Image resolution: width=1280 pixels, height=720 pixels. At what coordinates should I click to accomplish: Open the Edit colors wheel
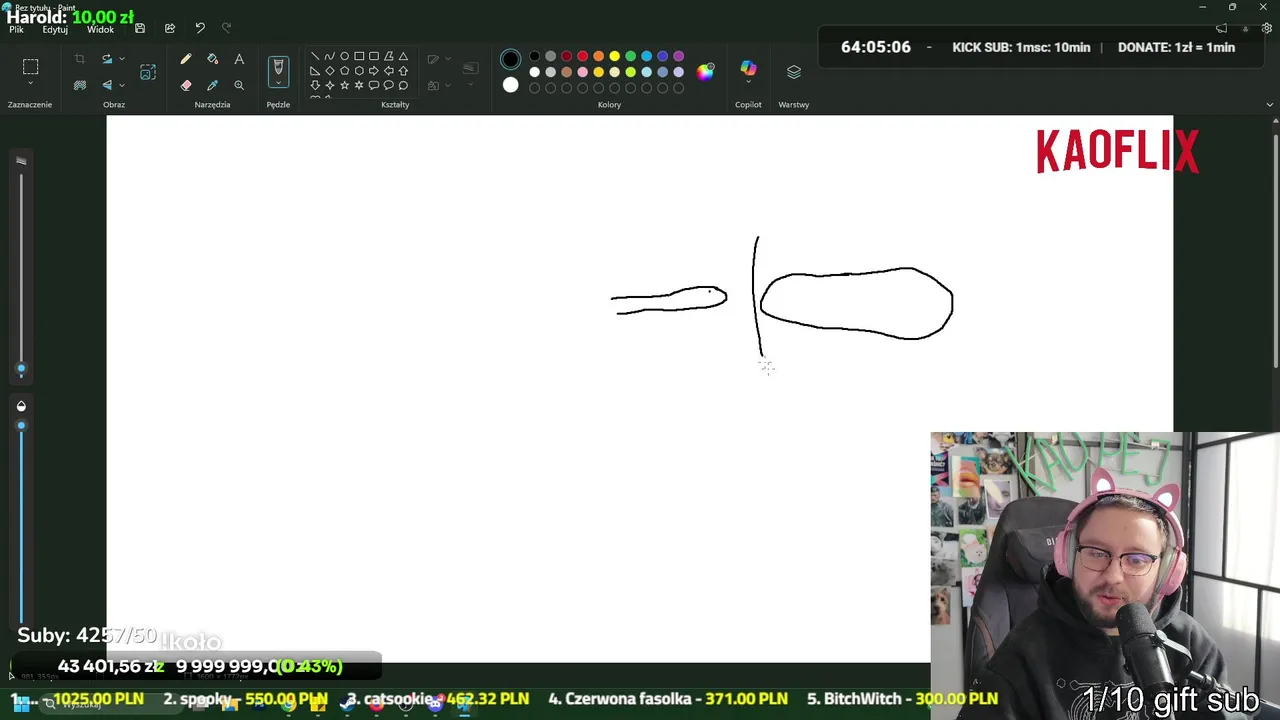coord(706,72)
